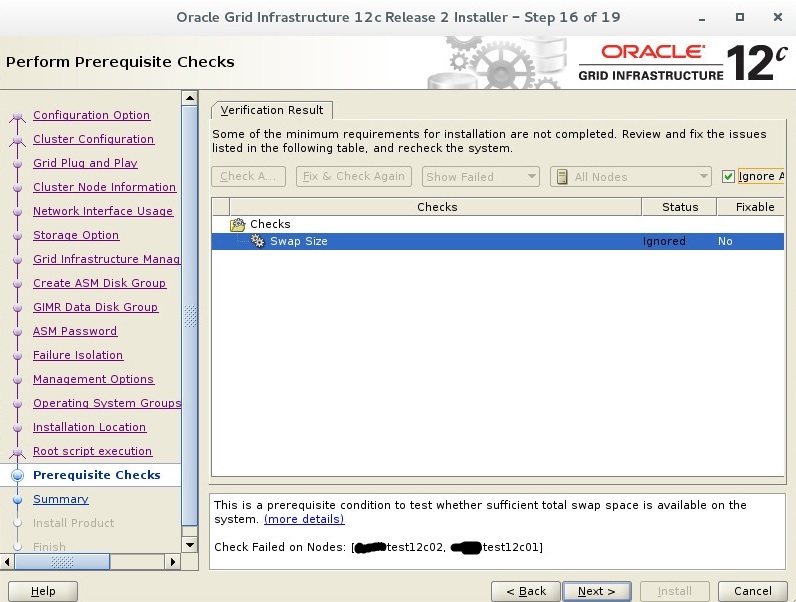
Task: Switch to the Verification Result tab
Action: (272, 110)
